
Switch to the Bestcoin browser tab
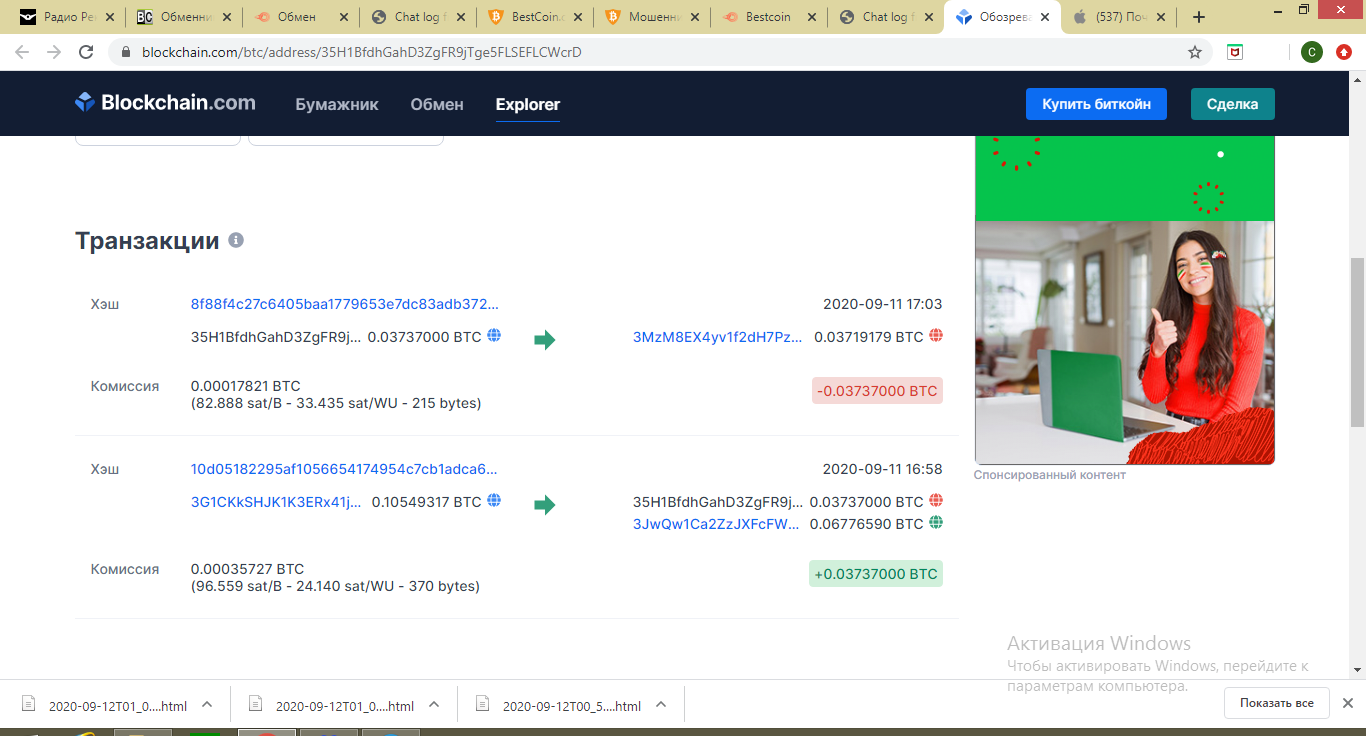click(x=768, y=17)
